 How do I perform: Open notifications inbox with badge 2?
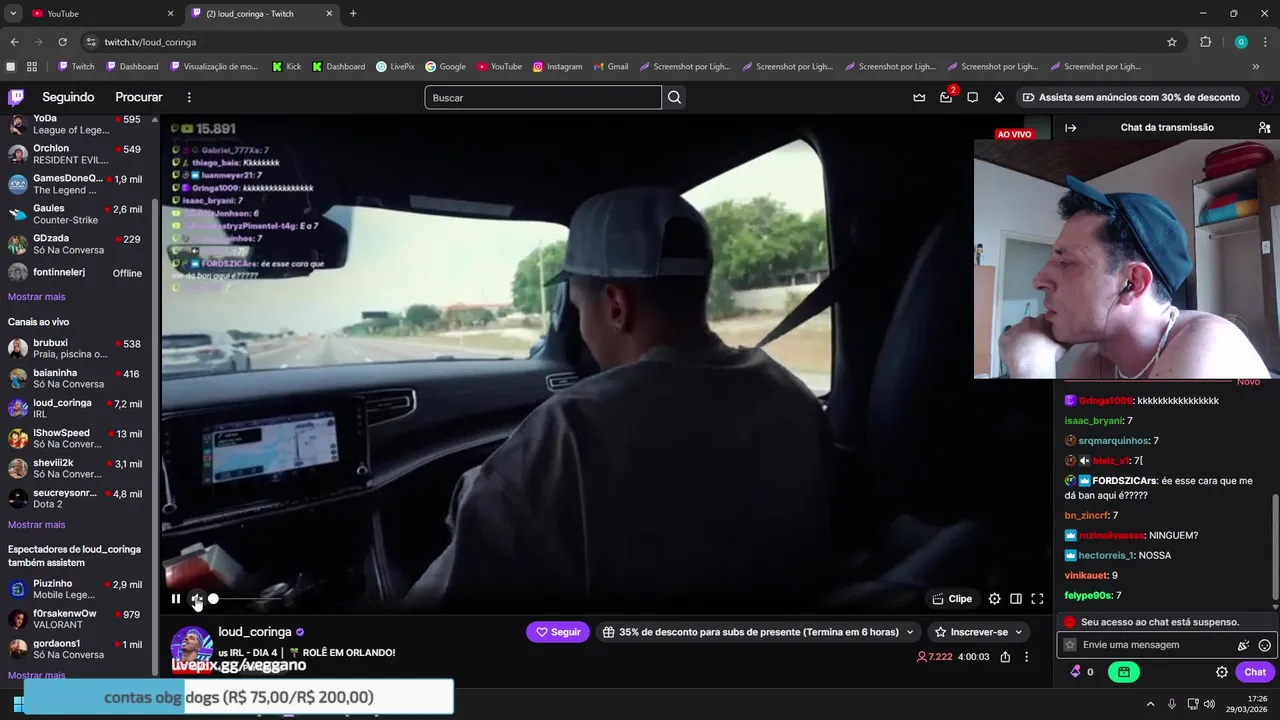pyautogui.click(x=946, y=97)
